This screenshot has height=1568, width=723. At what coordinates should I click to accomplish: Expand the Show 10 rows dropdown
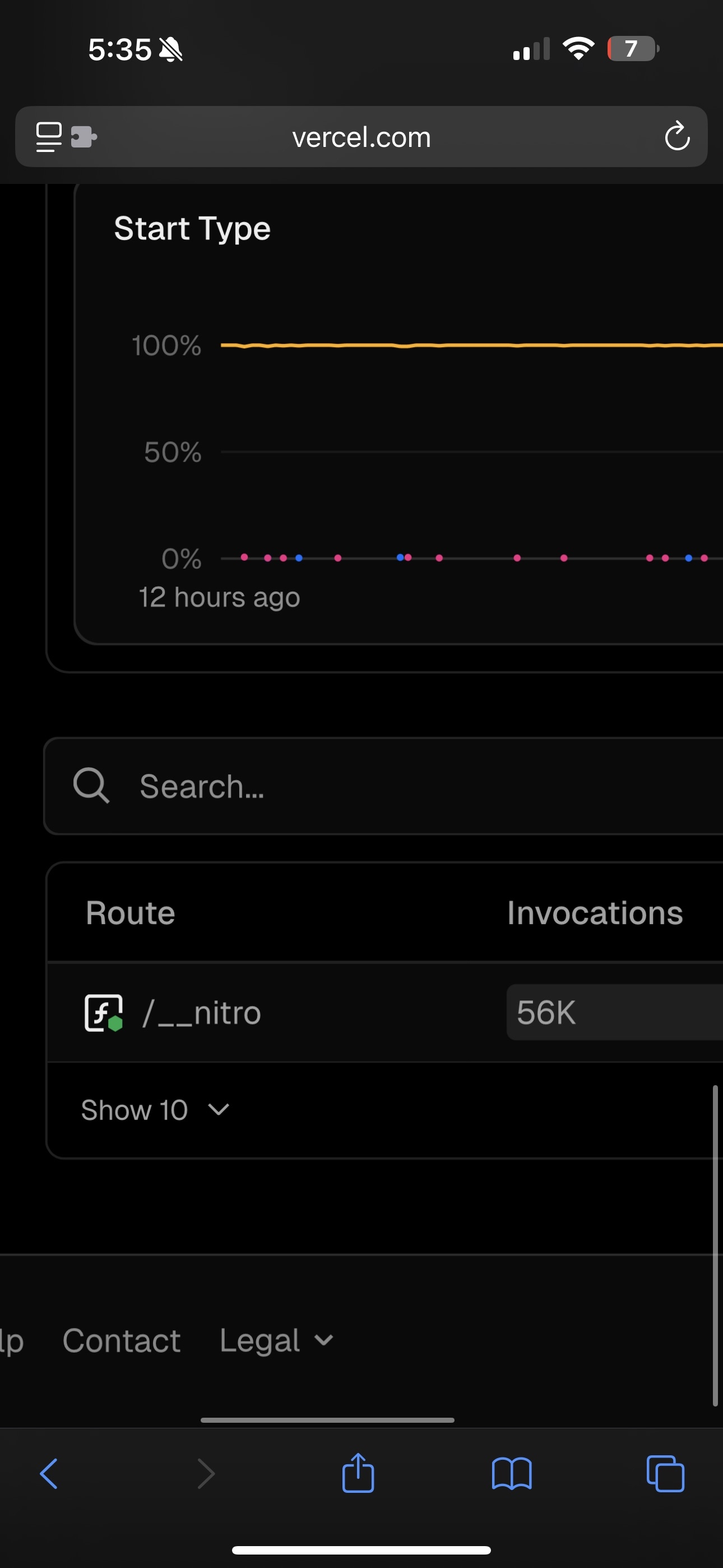(x=155, y=1110)
